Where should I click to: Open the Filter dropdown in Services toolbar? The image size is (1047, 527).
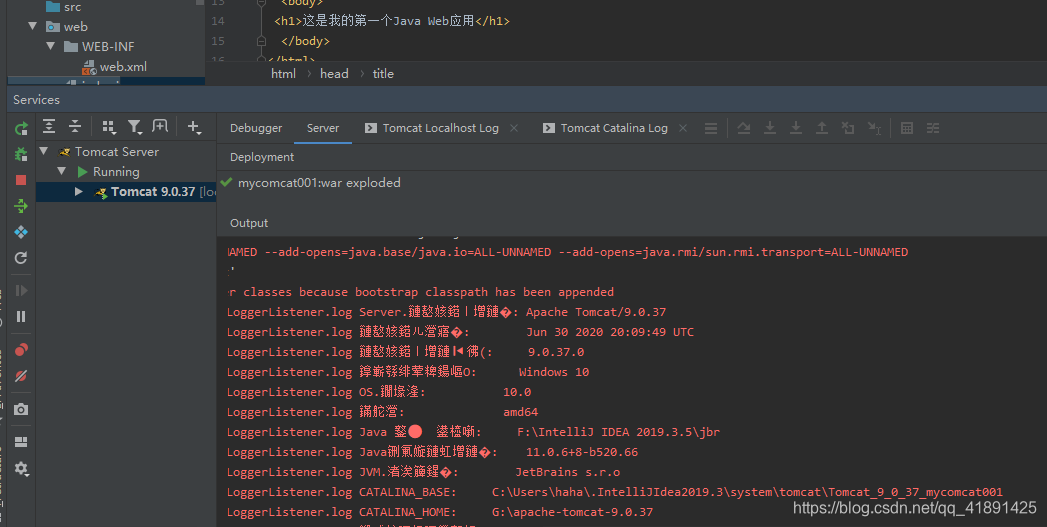(135, 127)
